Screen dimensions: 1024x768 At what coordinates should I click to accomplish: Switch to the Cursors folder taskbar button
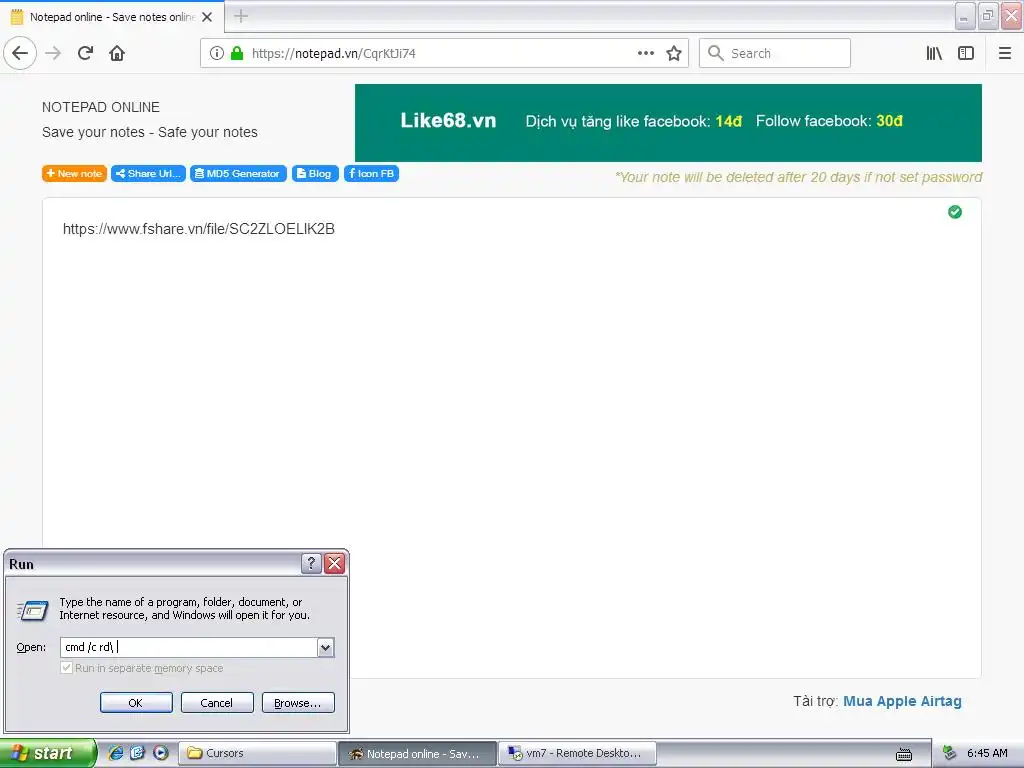point(258,753)
